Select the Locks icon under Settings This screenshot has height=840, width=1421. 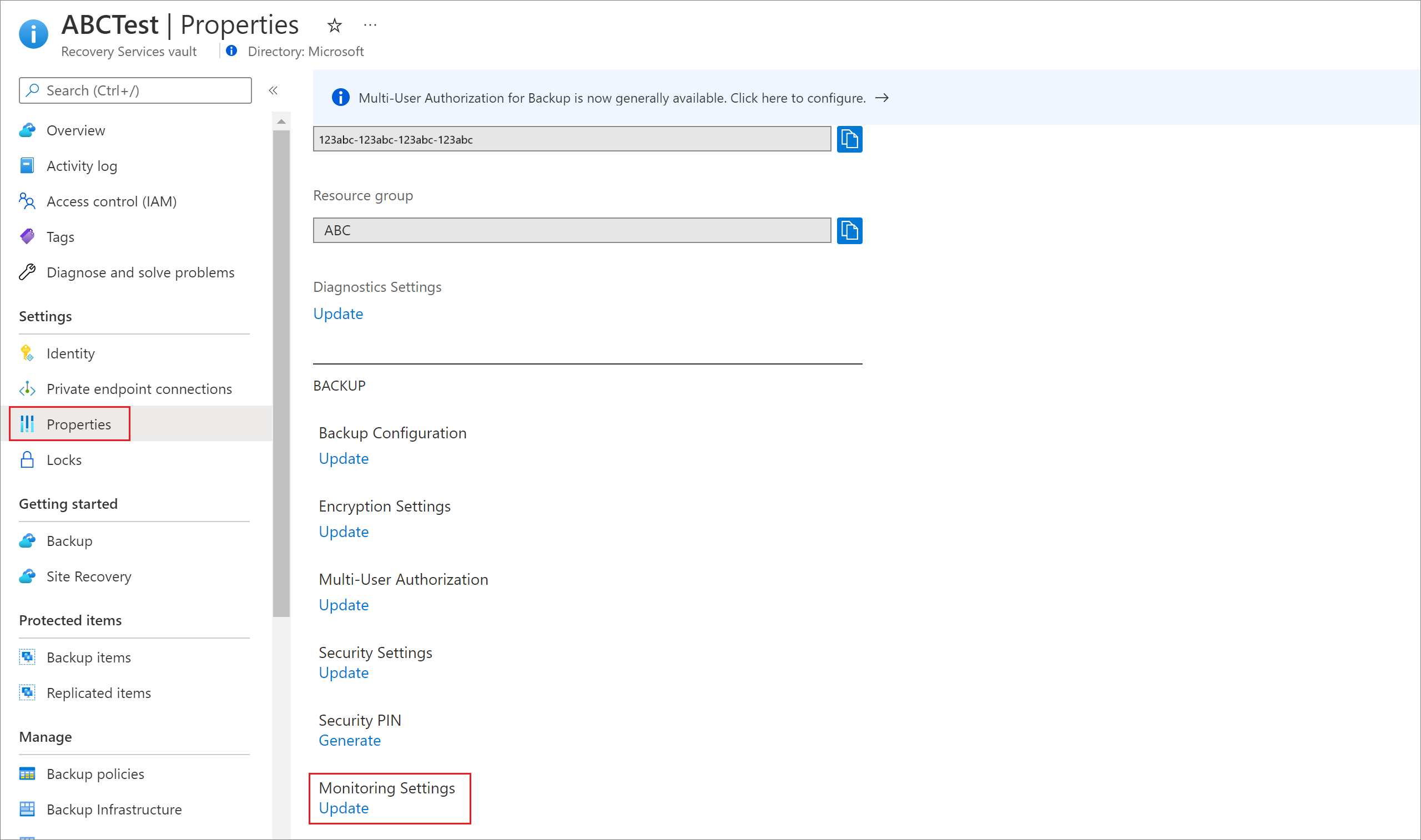coord(27,459)
